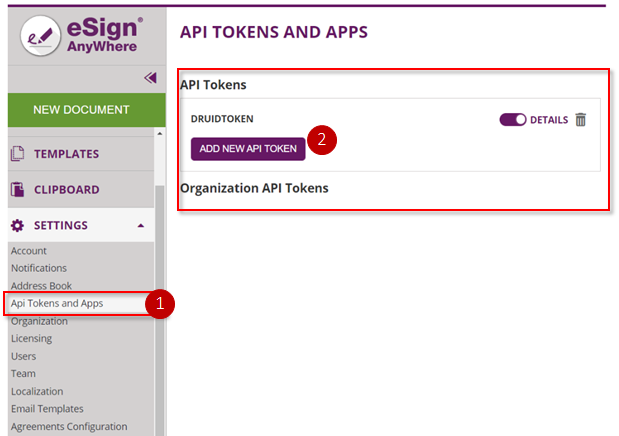This screenshot has height=436, width=619.
Task: Toggle the DRUIDTOKEN enable switch
Action: point(512,119)
